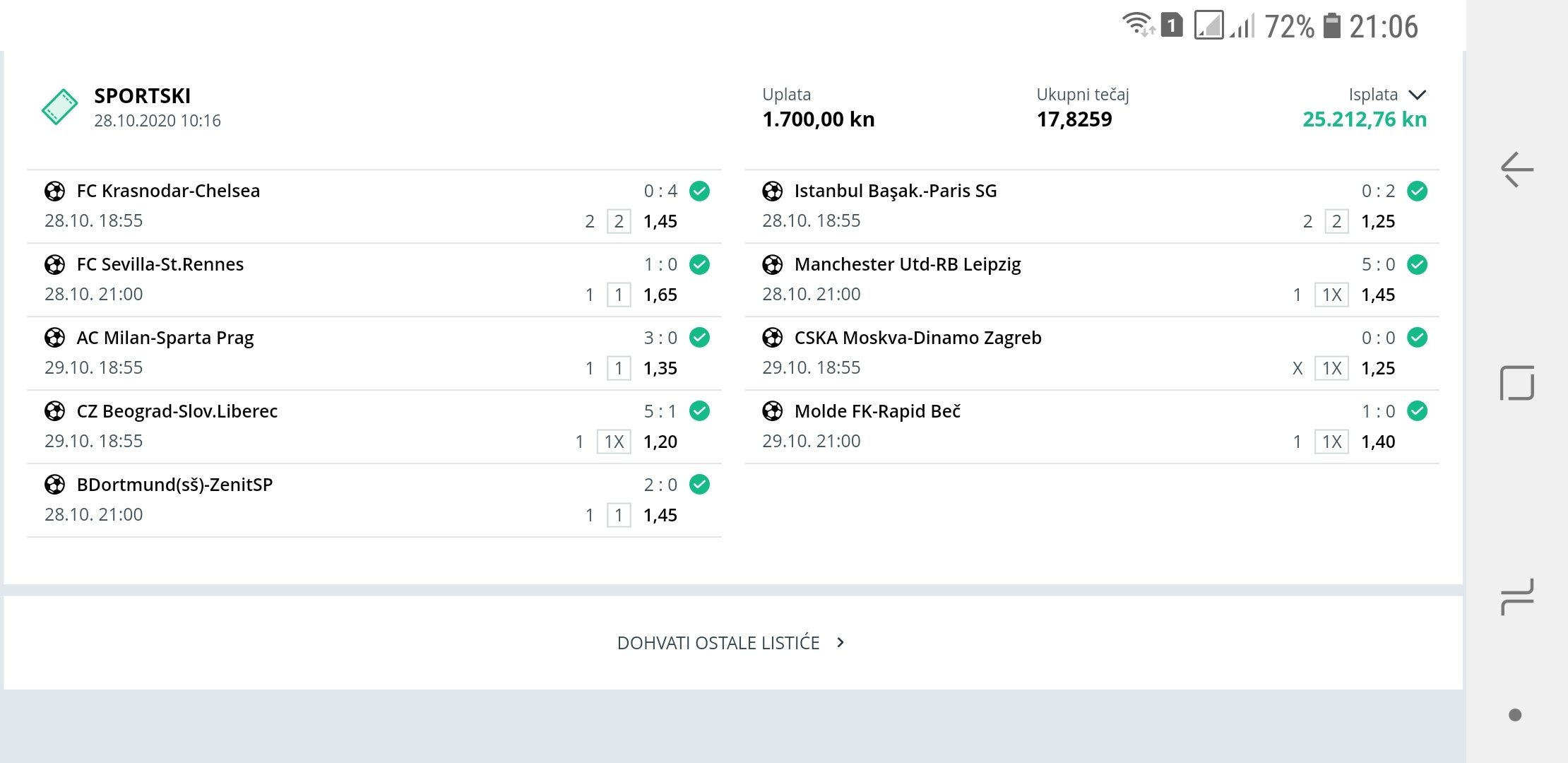The image size is (1568, 763).
Task: Tap the WiFi status icon in status bar
Action: tap(1138, 25)
